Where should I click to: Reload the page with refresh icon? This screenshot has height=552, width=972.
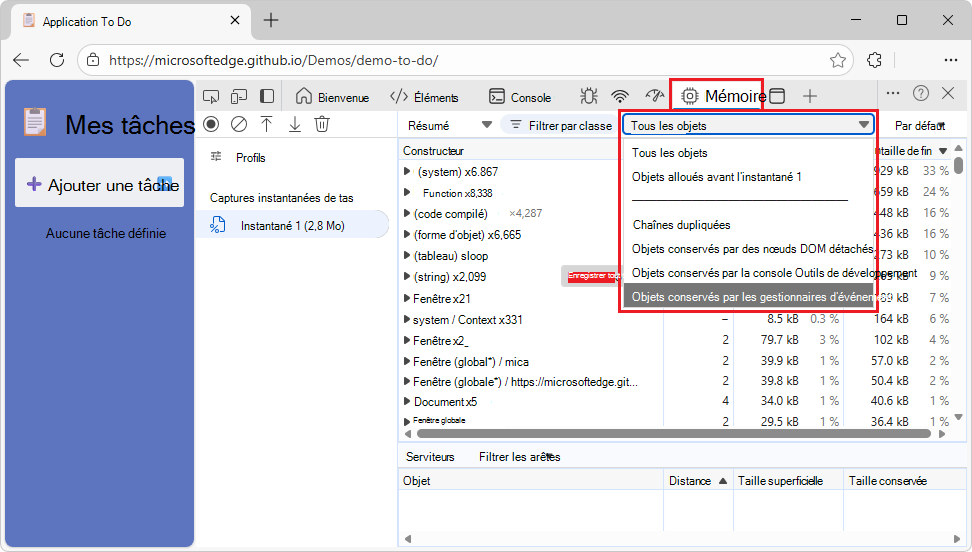pyautogui.click(x=56, y=60)
